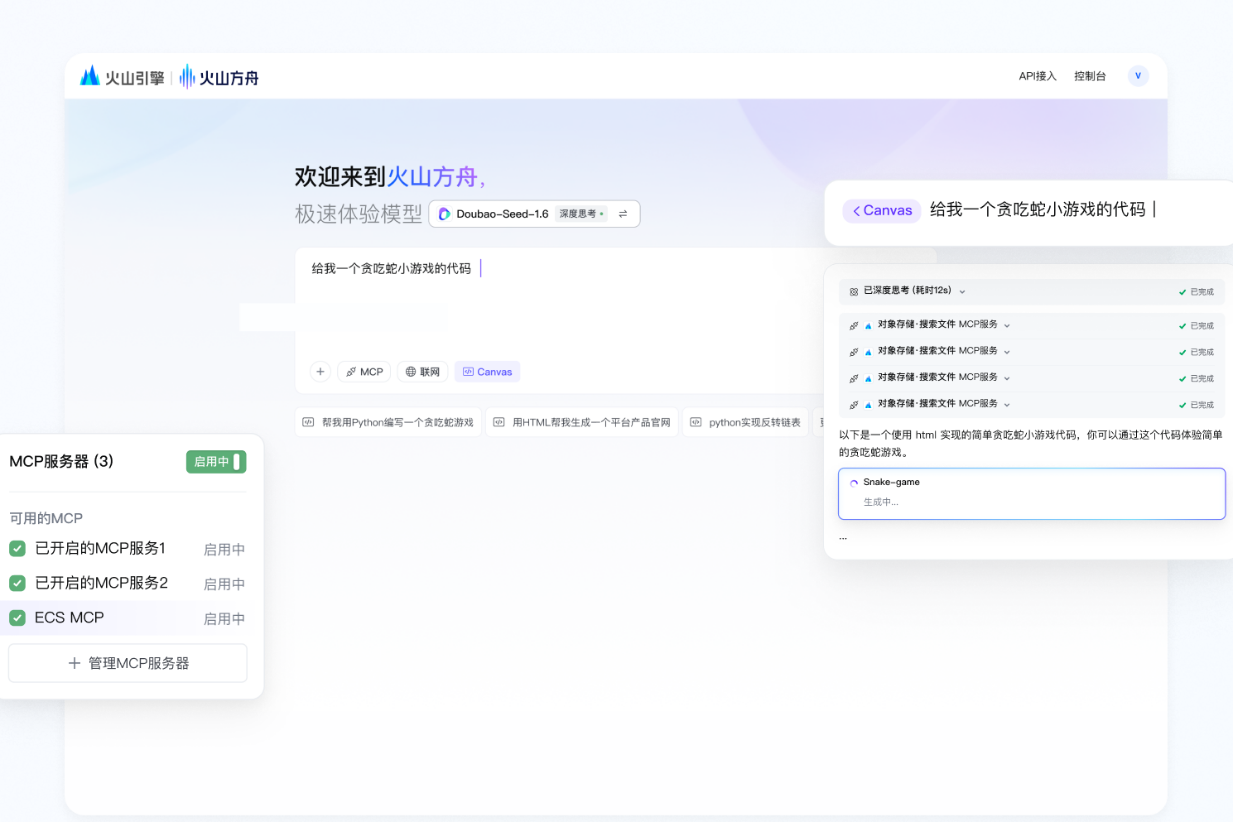Screen dimensions: 1233x822
Task: Click 启用中 status beside 已开启的MCP服务1
Action: (x=224, y=550)
